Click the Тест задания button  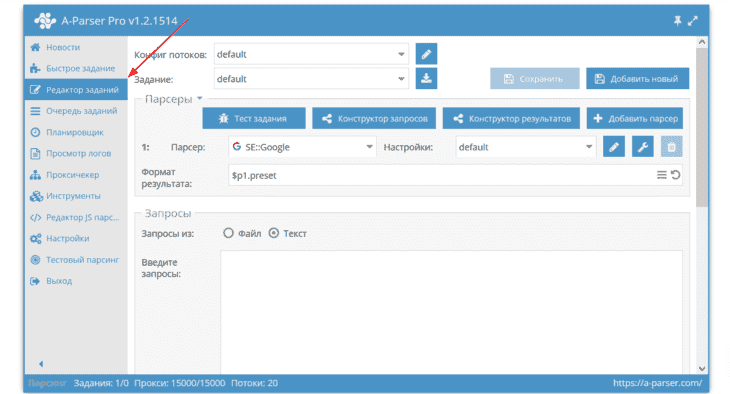click(x=254, y=118)
